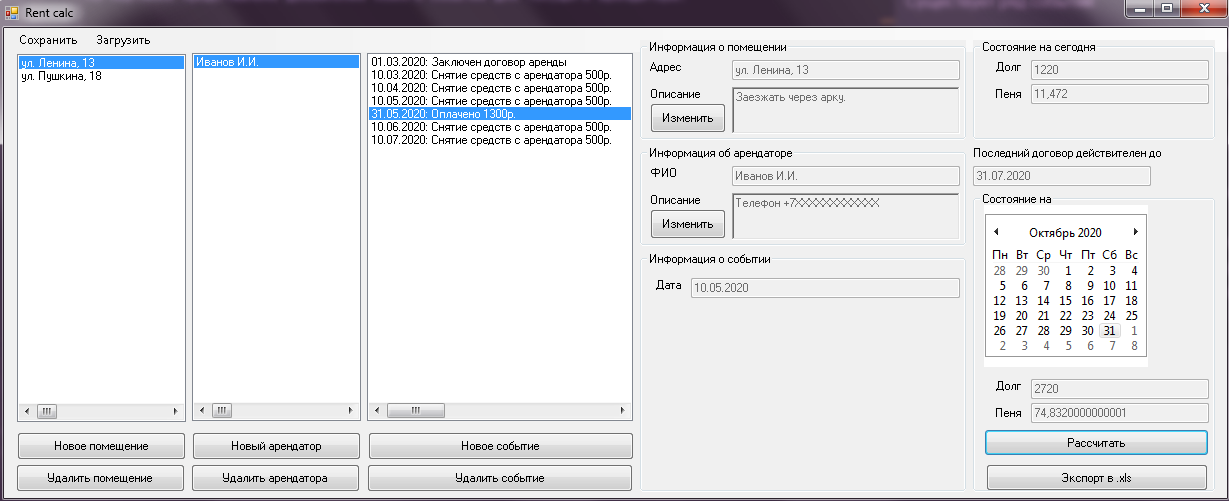
Task: Select the 10.07.2020 Снятие средств event
Action: click(500, 140)
